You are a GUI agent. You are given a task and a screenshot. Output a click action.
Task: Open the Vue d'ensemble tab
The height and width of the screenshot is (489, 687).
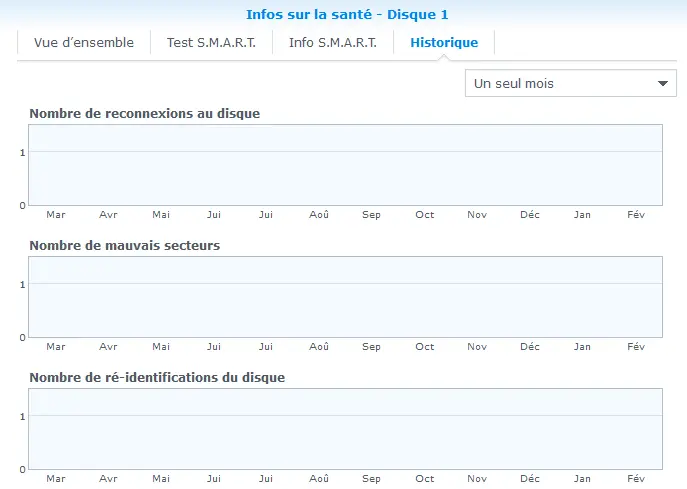coord(84,43)
